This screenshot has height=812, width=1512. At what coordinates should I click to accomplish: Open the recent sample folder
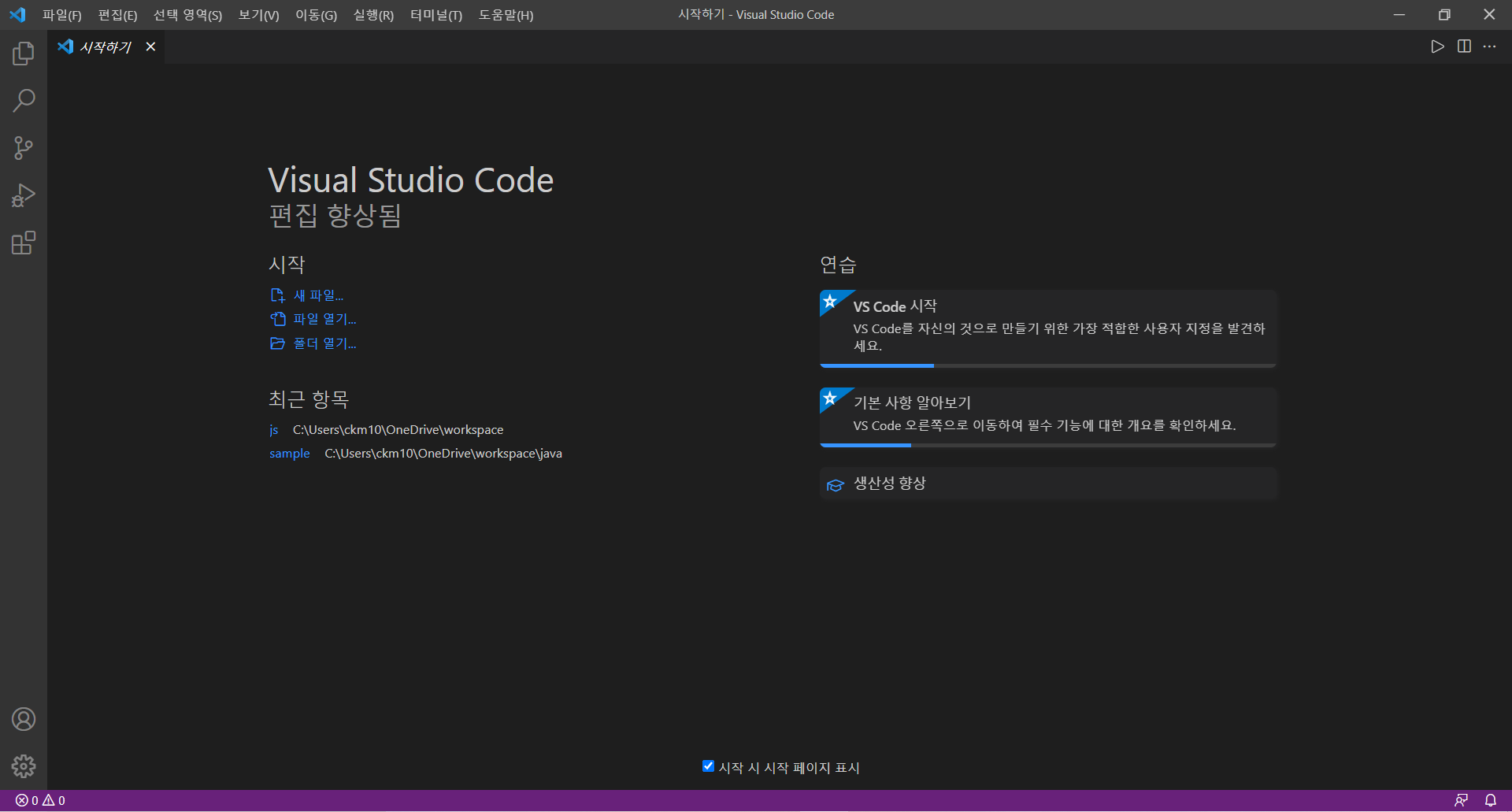point(289,454)
